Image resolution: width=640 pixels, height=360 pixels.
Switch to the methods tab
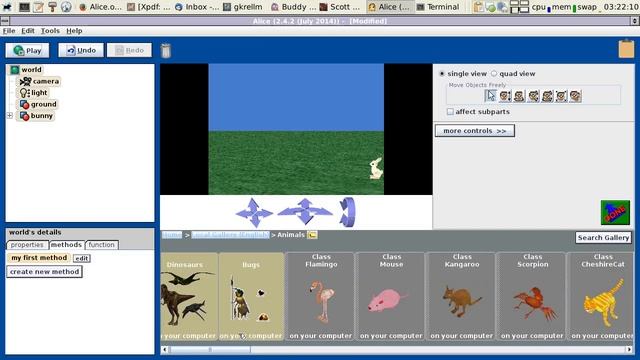[66, 244]
